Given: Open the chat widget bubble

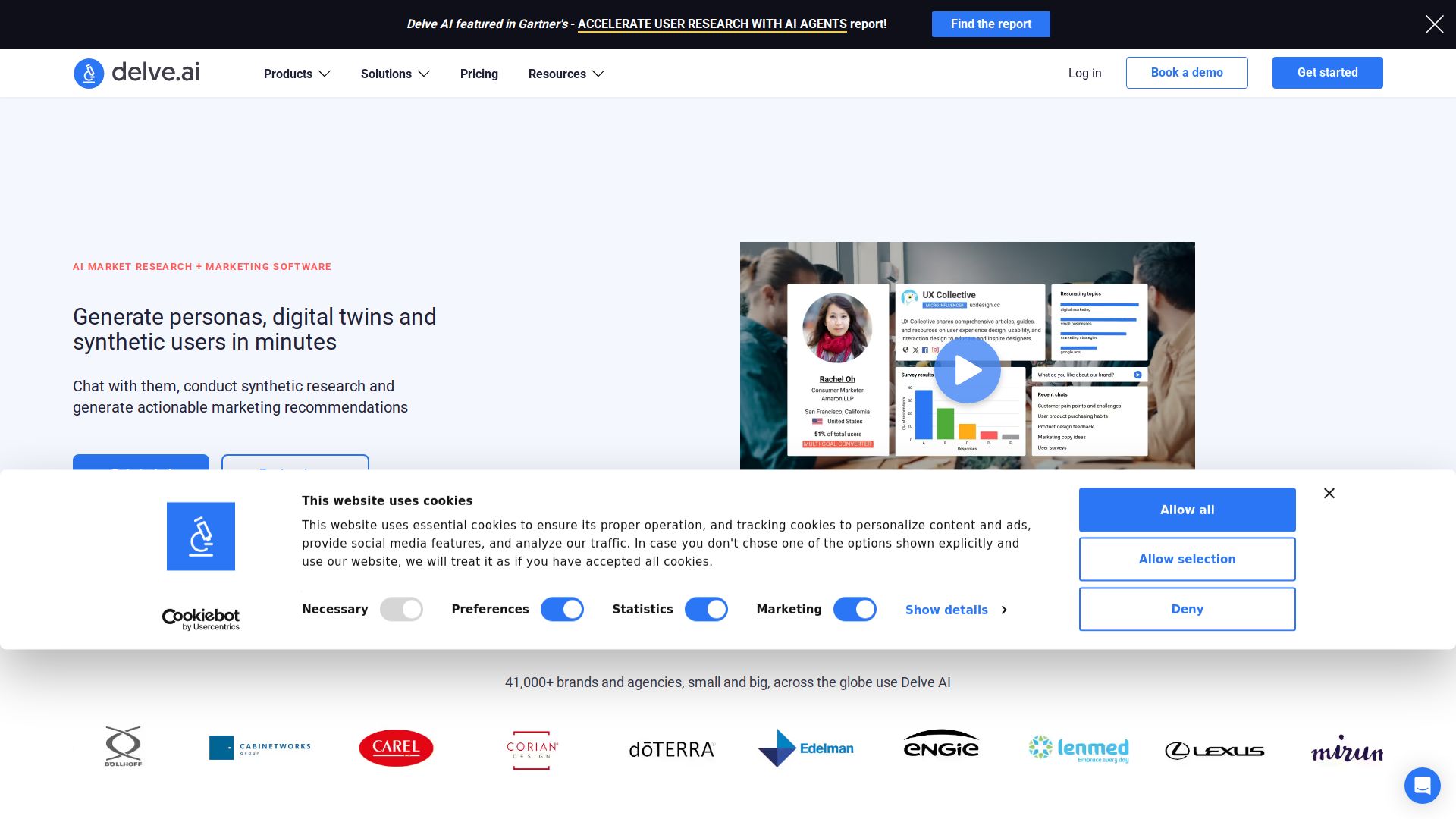Looking at the screenshot, I should click(x=1422, y=785).
